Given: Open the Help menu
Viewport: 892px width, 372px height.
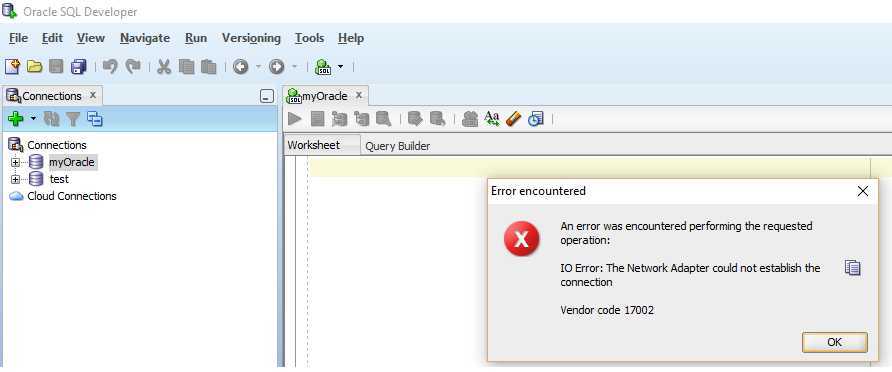Looking at the screenshot, I should (x=351, y=38).
